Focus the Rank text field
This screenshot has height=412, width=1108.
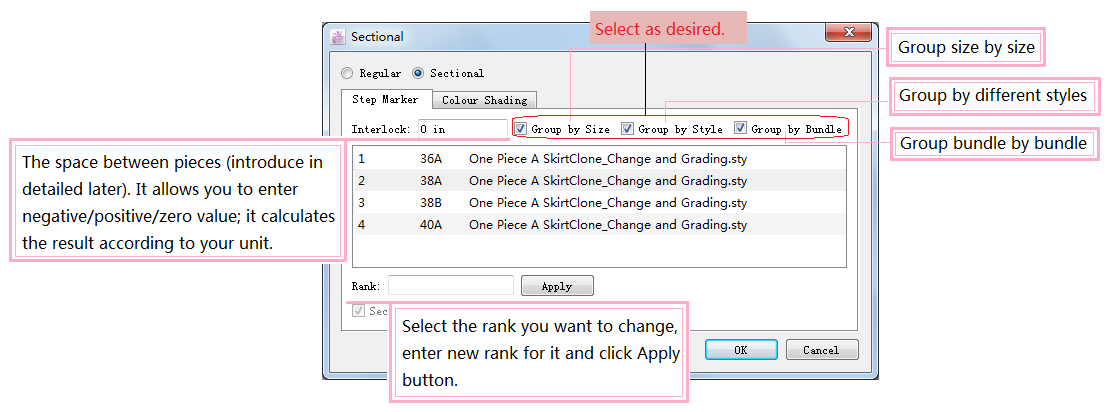click(x=450, y=286)
